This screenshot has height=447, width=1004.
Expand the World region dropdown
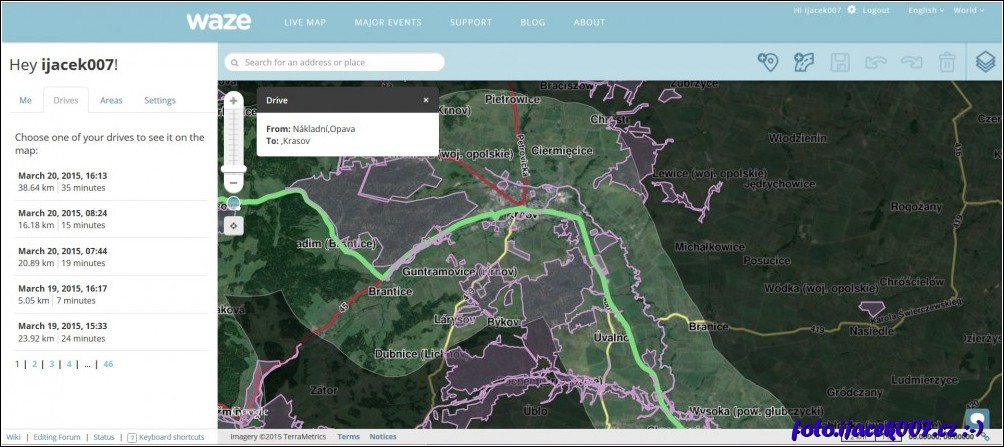click(x=968, y=10)
